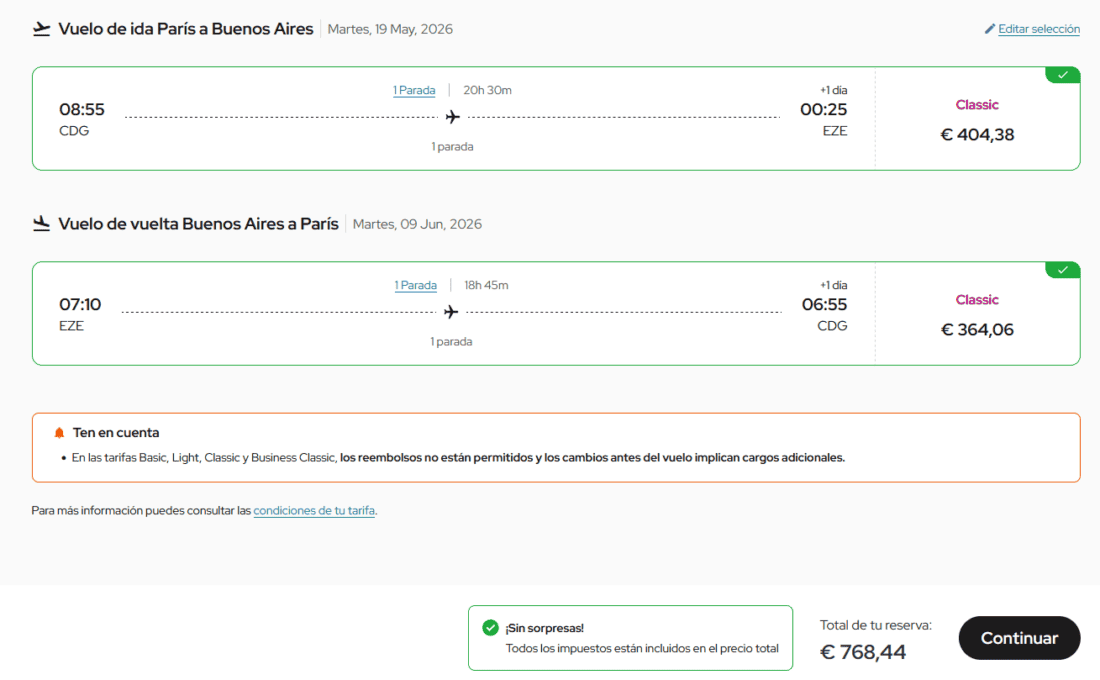Click the airplane icon on the EZE to CDG route line
The image size is (1100, 680).
(451, 312)
